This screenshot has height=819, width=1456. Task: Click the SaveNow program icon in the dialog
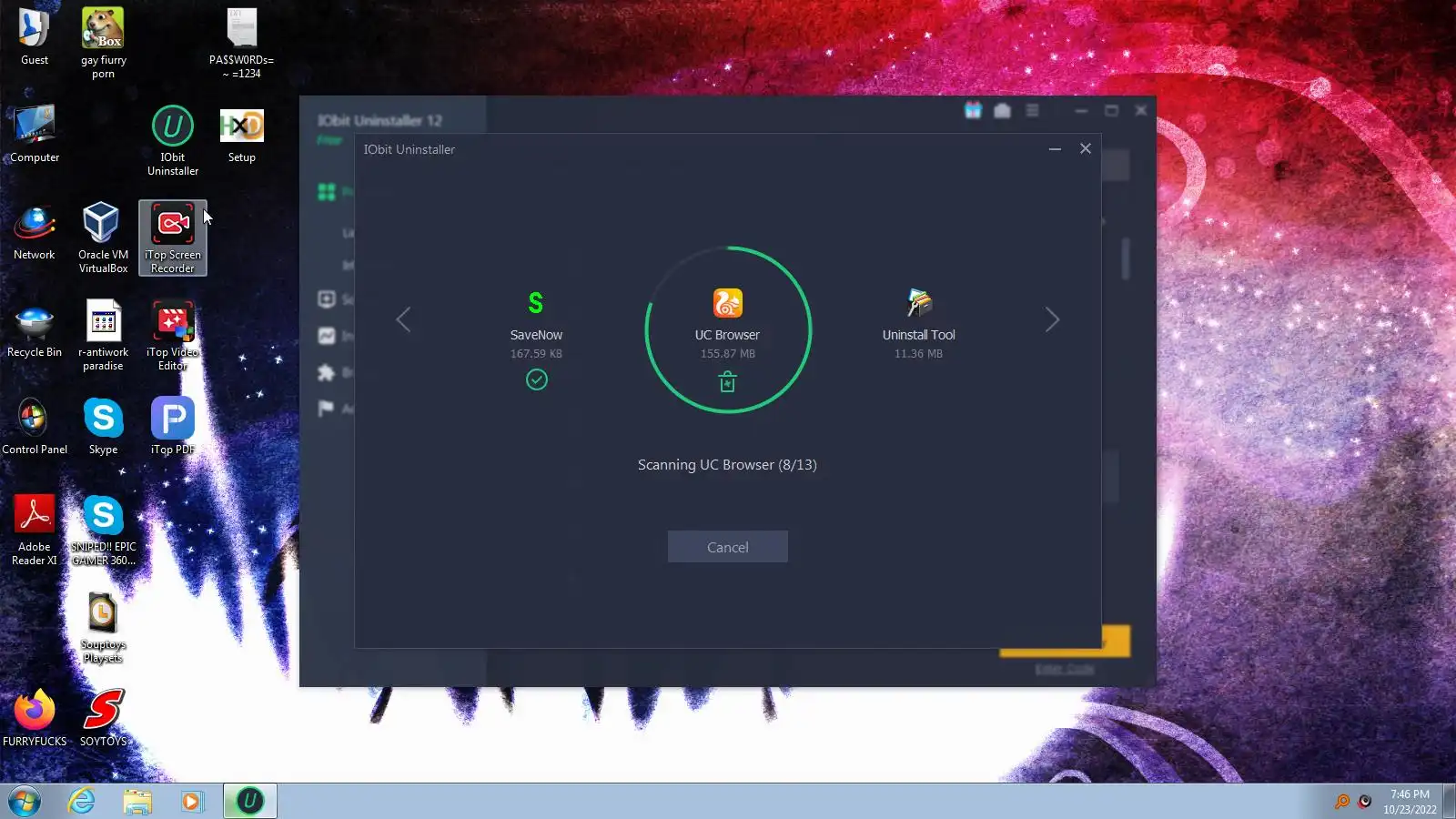(536, 302)
